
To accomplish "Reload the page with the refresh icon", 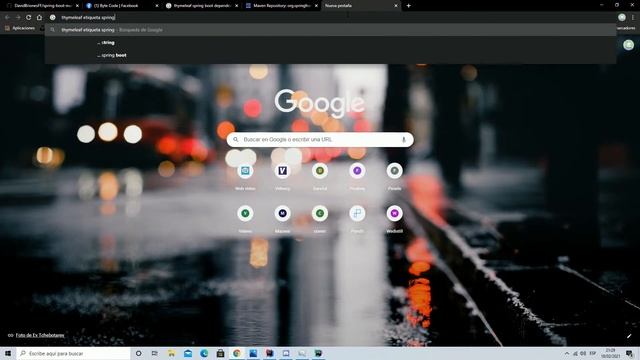I will 29,18.
